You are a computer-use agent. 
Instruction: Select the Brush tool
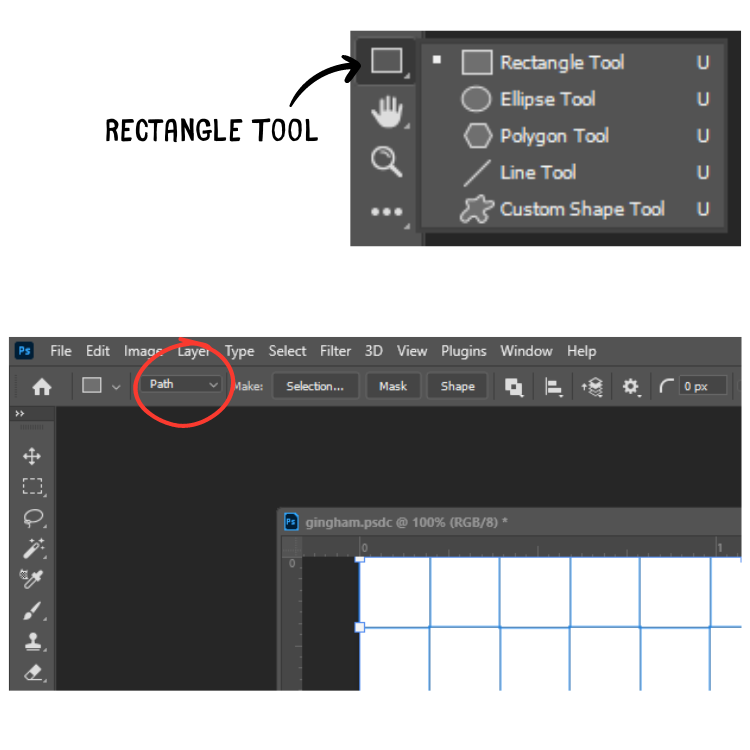tap(33, 611)
